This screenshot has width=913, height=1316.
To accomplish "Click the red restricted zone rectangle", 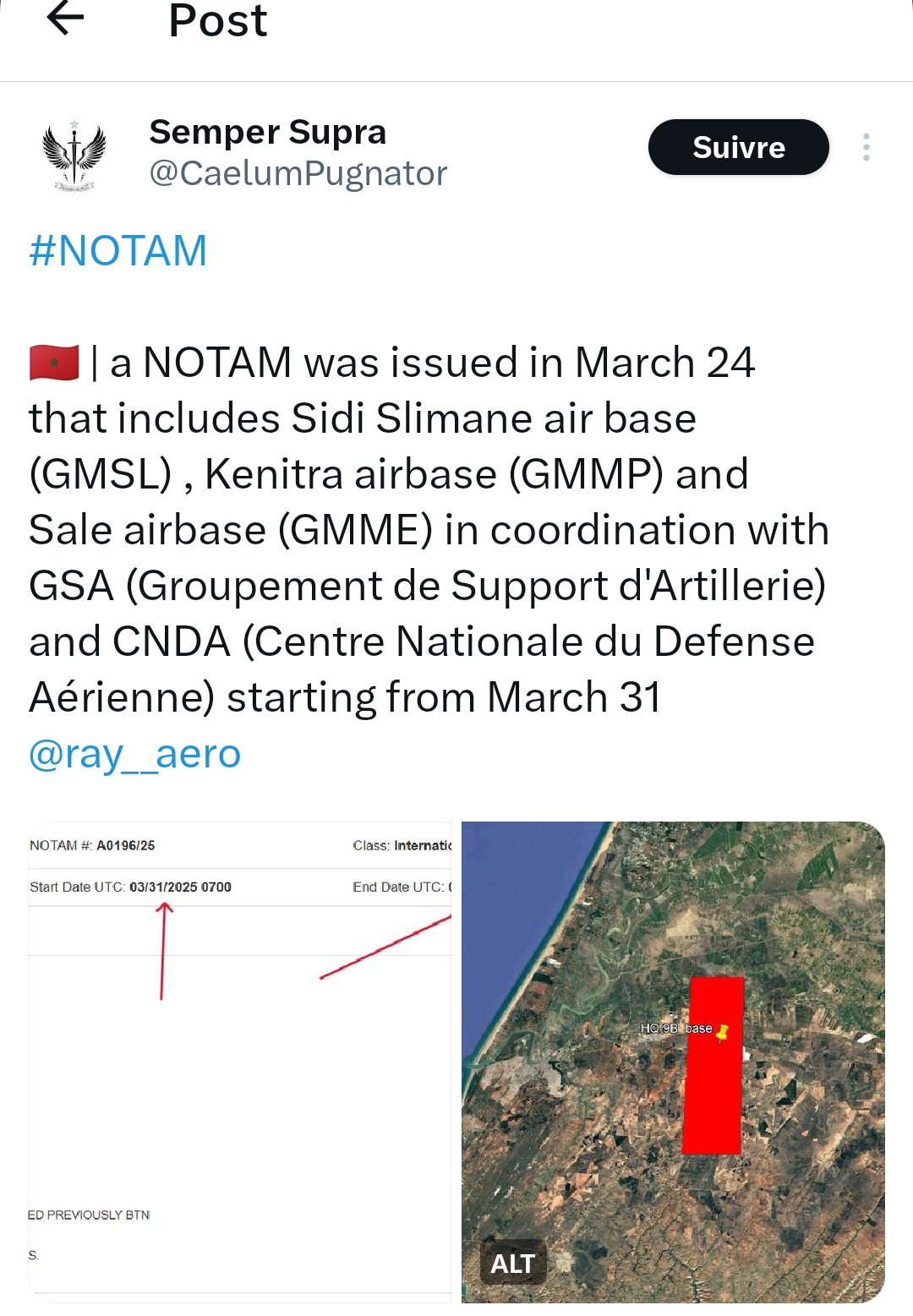I will click(712, 1099).
